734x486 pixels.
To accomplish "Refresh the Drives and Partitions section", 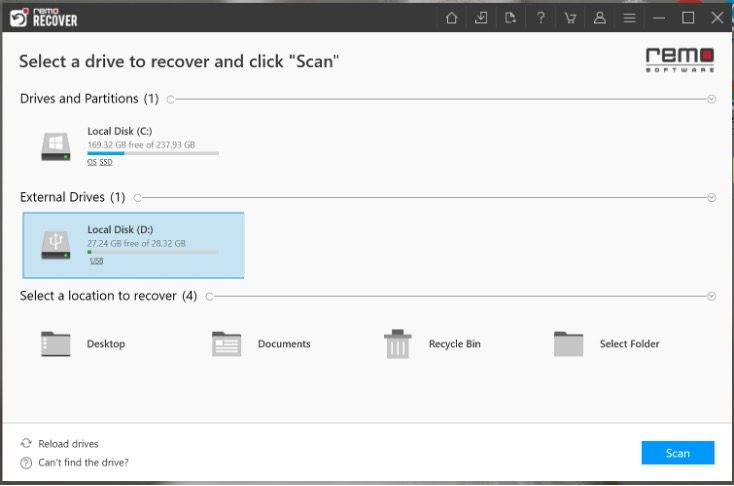I will click(170, 99).
